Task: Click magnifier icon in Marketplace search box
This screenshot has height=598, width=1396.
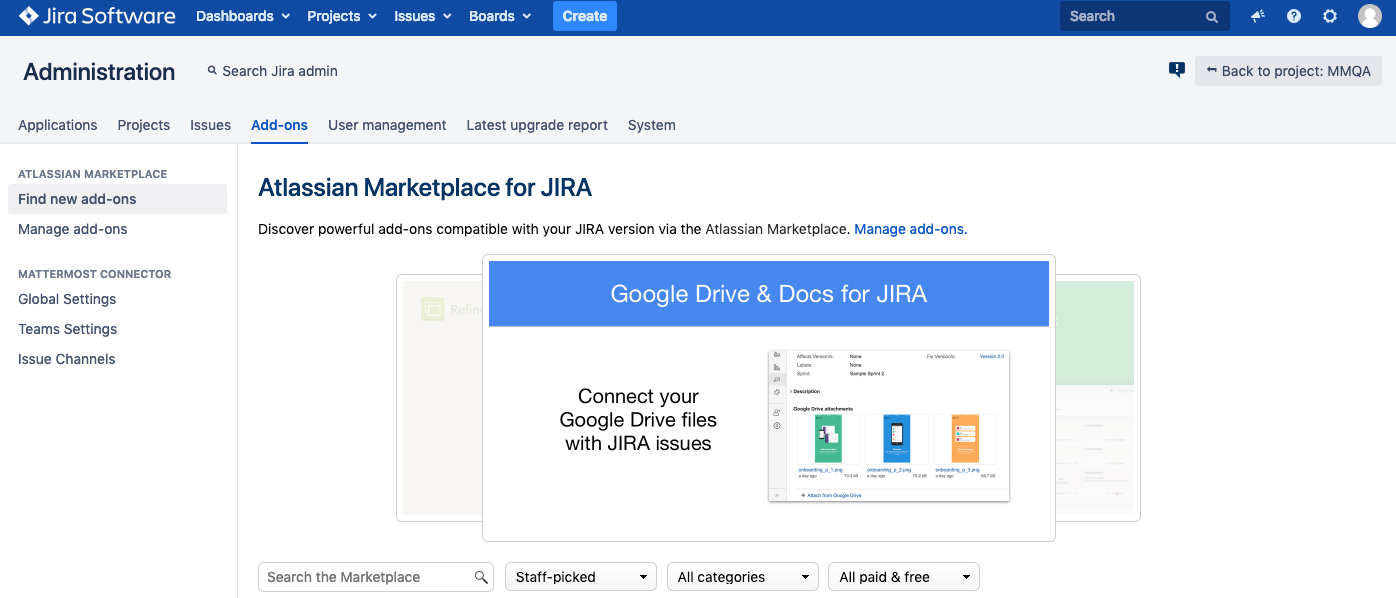Action: pos(481,577)
